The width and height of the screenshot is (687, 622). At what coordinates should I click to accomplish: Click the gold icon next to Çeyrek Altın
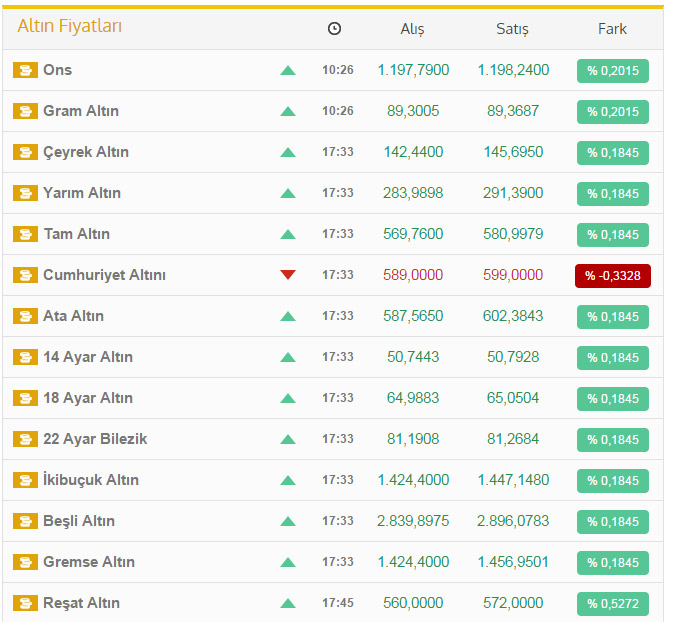[x=25, y=152]
